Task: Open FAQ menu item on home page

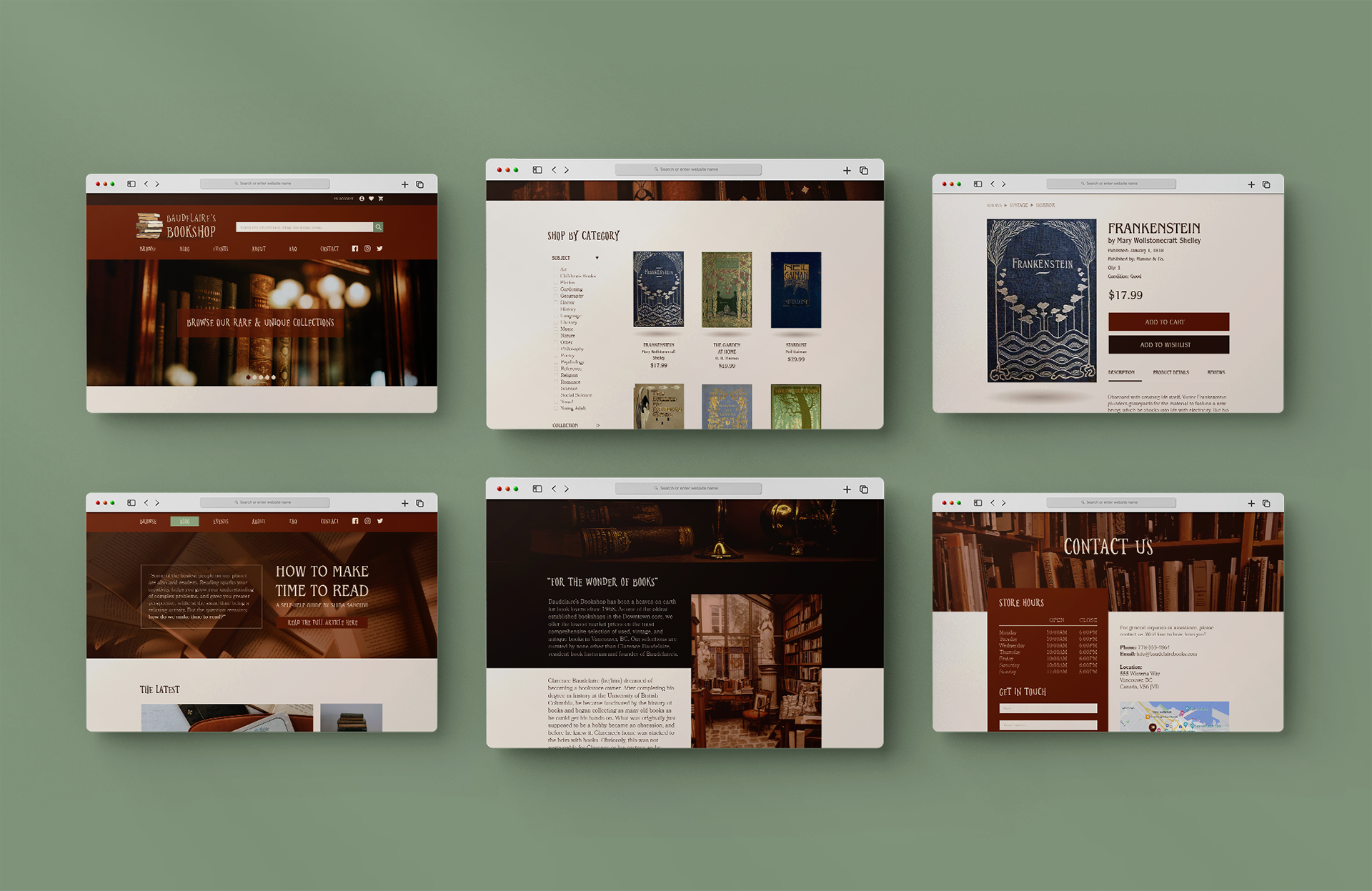Action: coord(293,249)
